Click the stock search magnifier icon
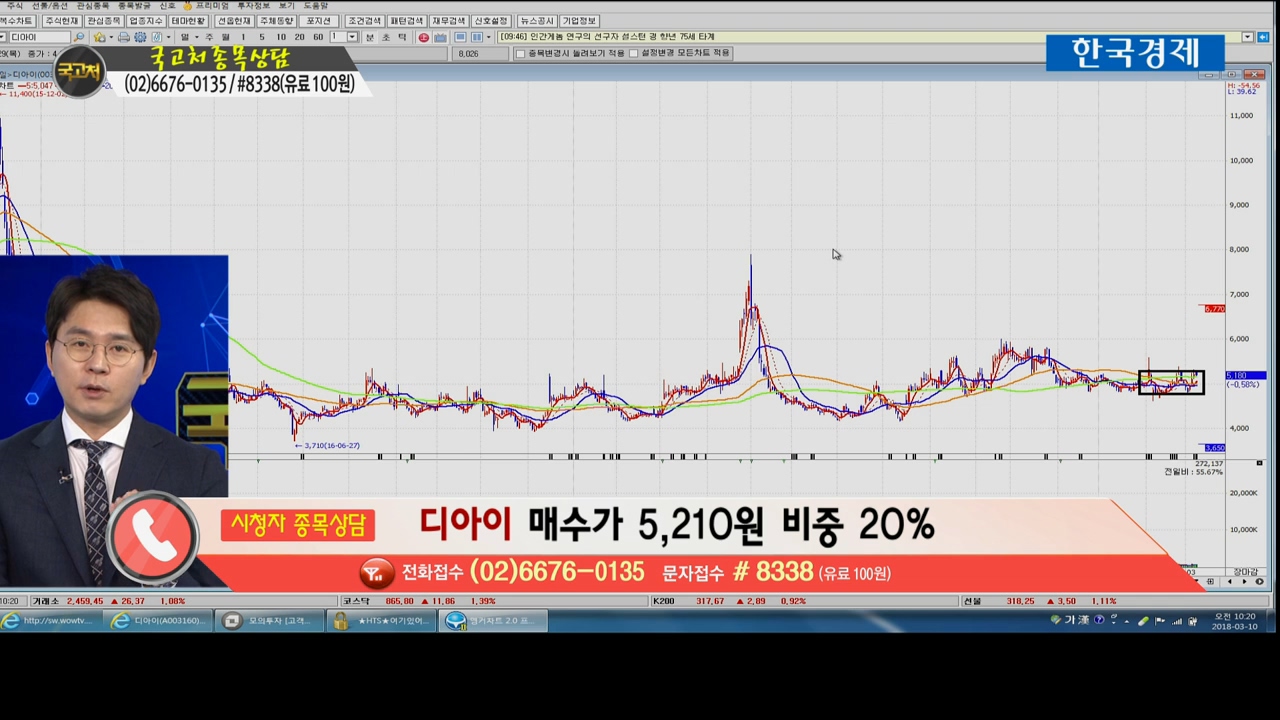This screenshot has width=1280, height=720. [80, 37]
